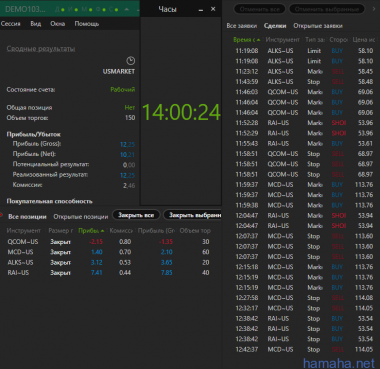380x369 pixels.
Task: Click the Ф connection status indicator in title bar
Action: (101, 9)
